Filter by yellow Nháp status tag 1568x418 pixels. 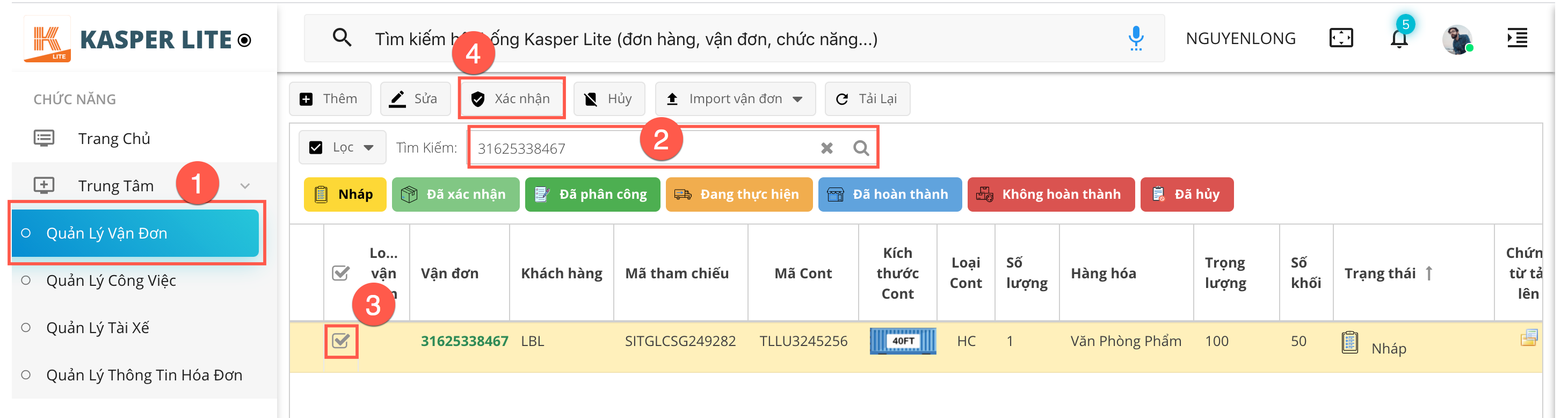(x=345, y=194)
